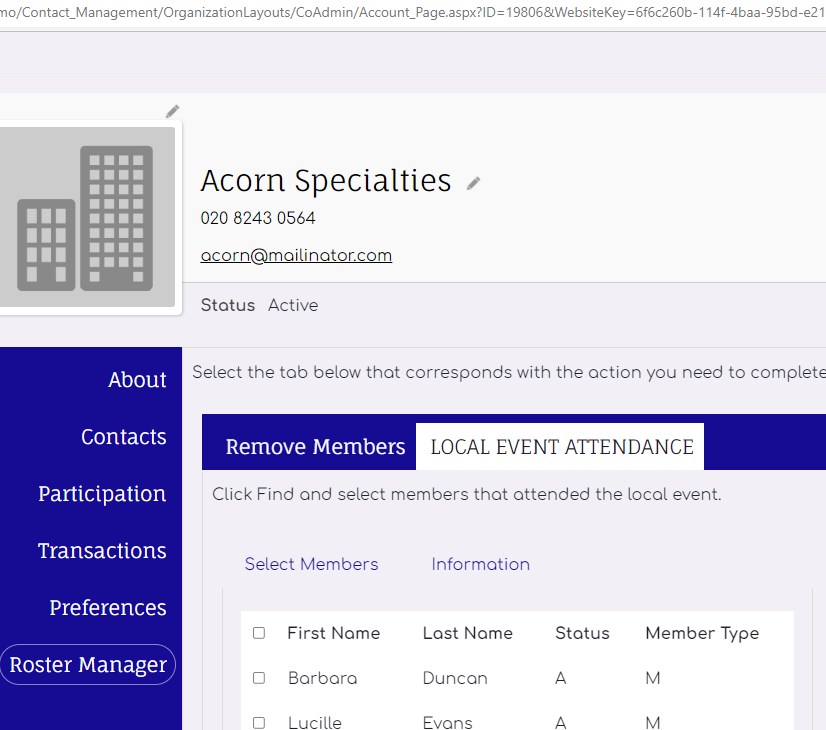Switch to the Information sub-tab
The width and height of the screenshot is (826, 730).
tap(480, 564)
